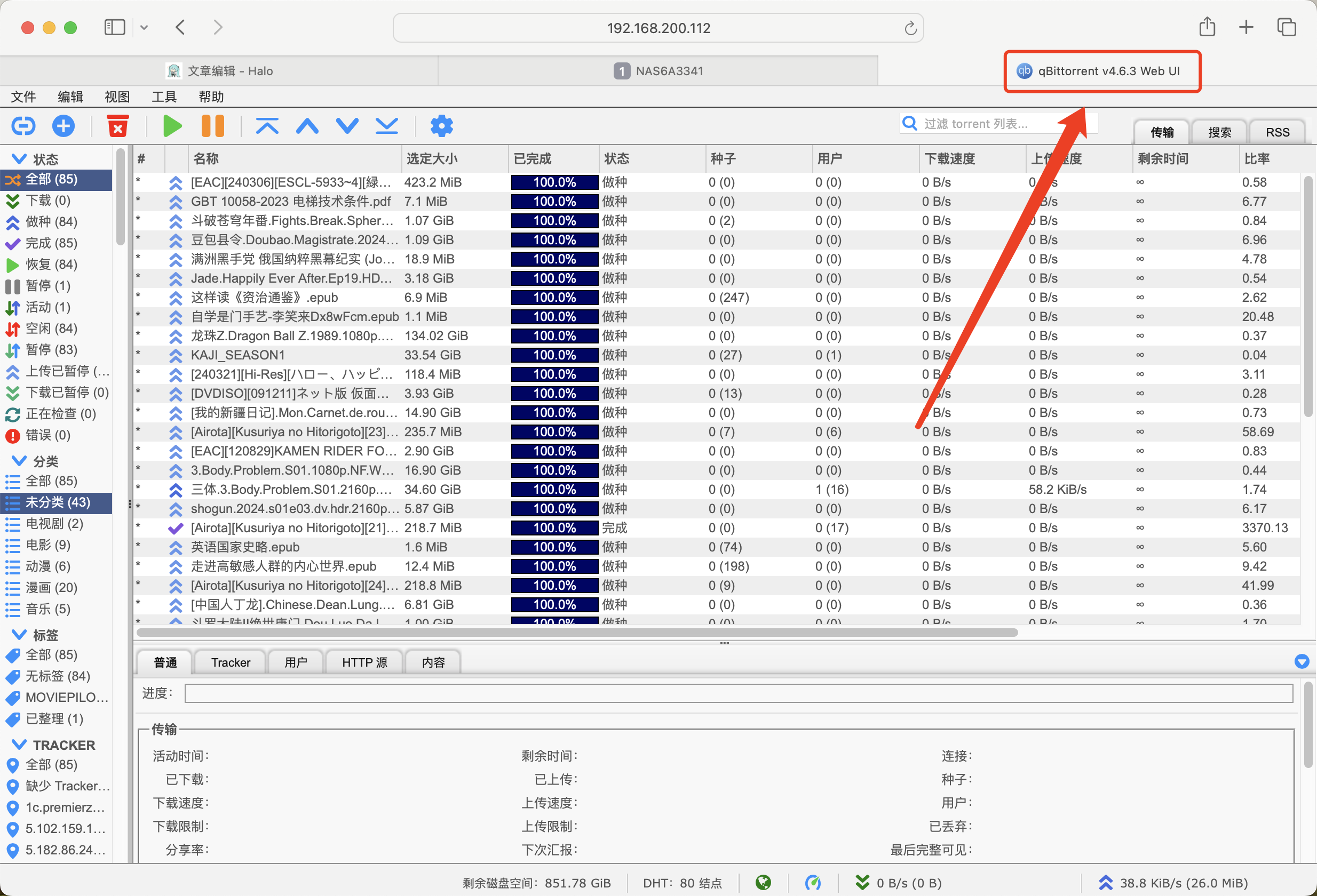
Task: Open the 内容 details tab
Action: coord(433,662)
